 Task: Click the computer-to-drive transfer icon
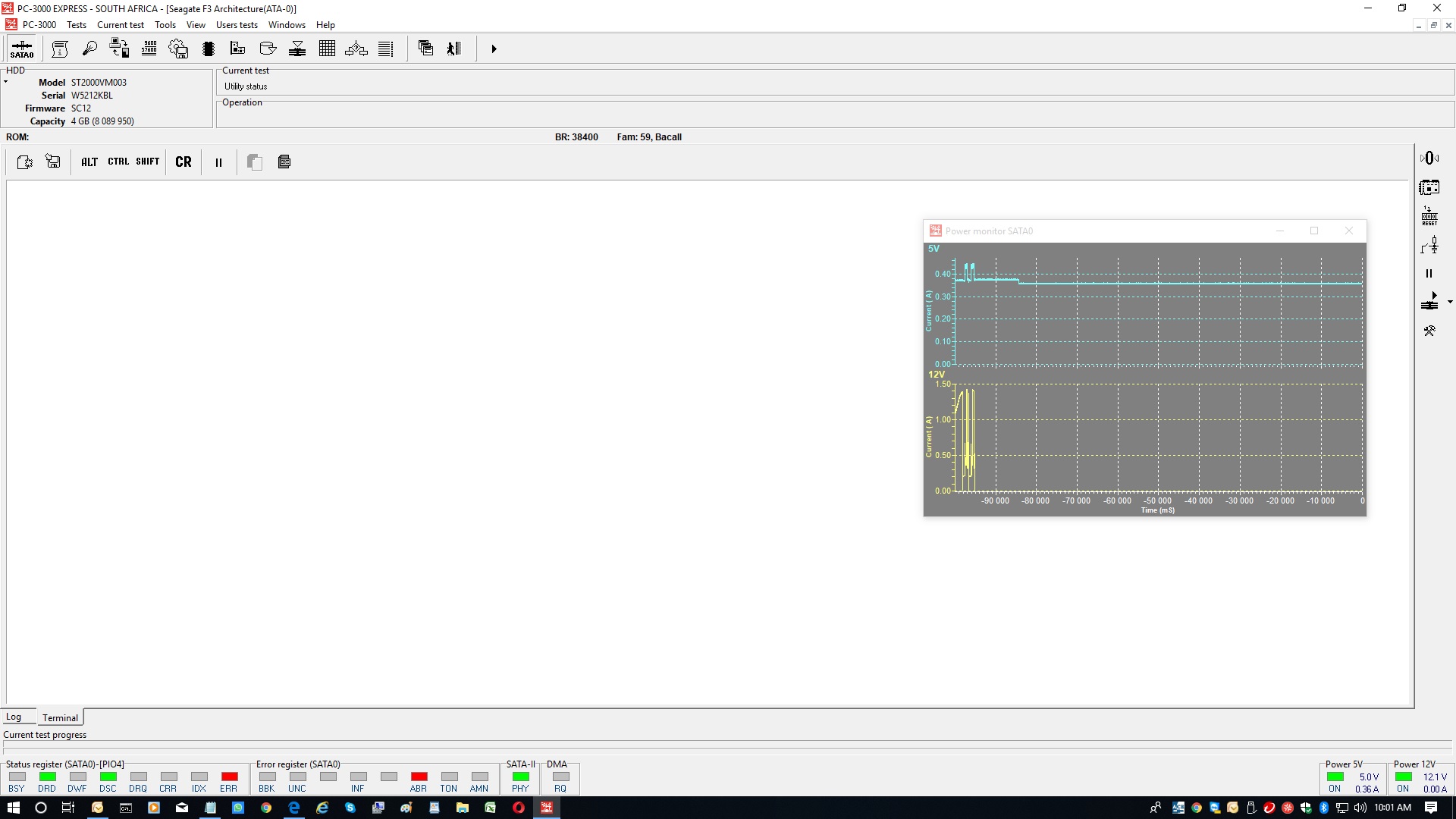(x=119, y=49)
